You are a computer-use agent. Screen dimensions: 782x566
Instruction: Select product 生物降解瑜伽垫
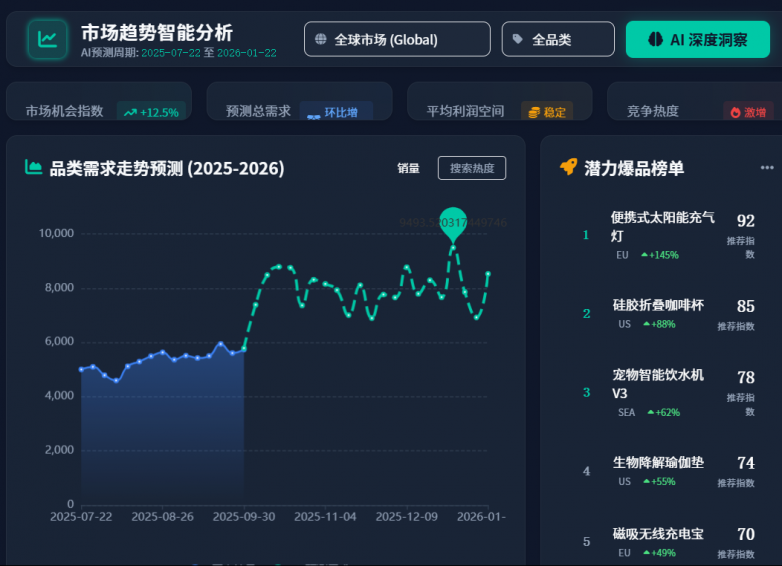click(x=658, y=463)
